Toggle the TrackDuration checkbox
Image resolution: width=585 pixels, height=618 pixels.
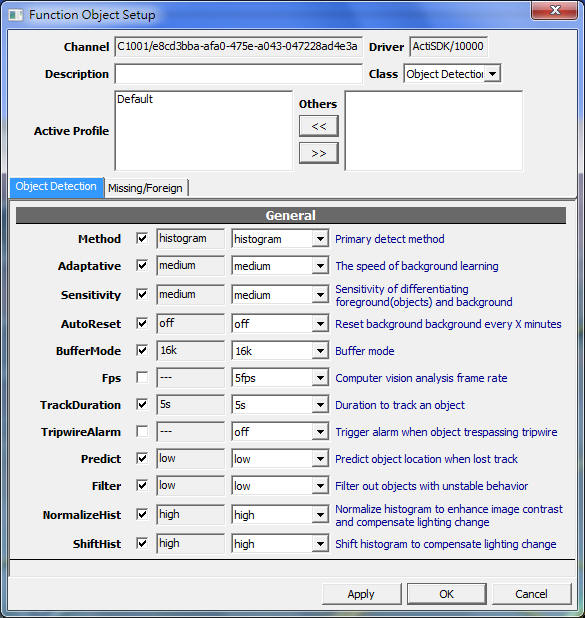[x=142, y=404]
